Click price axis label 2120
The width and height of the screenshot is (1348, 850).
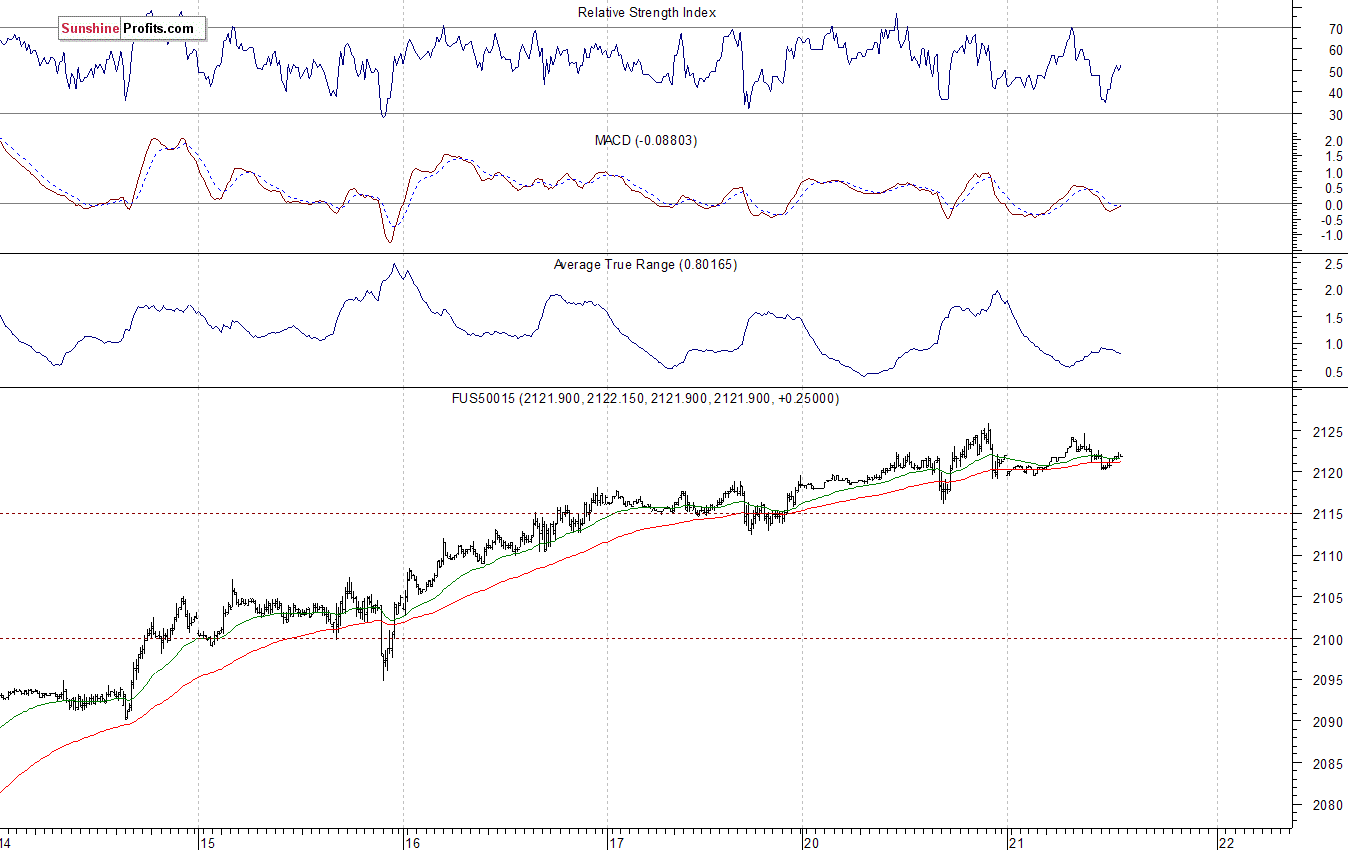click(1328, 473)
